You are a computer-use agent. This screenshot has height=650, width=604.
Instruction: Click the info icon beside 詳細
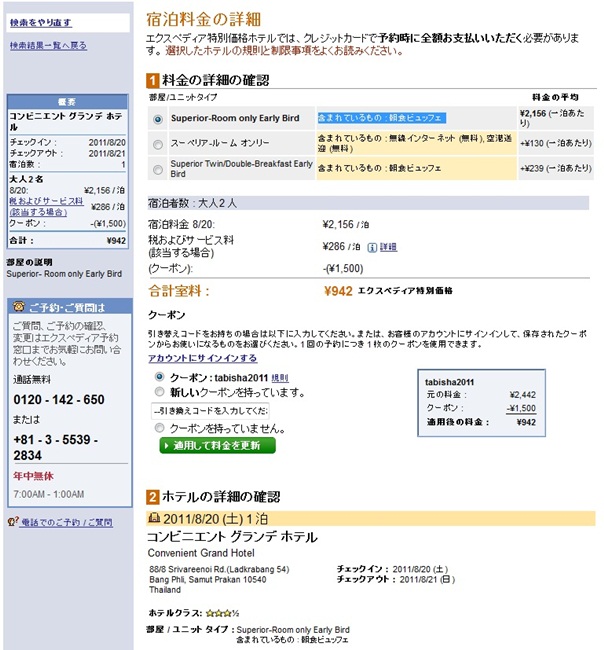click(372, 247)
